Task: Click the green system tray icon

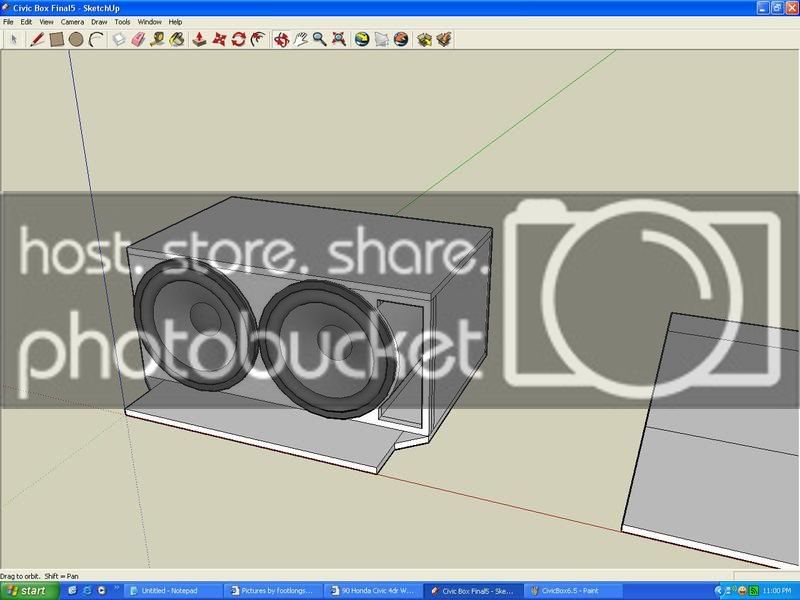Action: coord(754,591)
